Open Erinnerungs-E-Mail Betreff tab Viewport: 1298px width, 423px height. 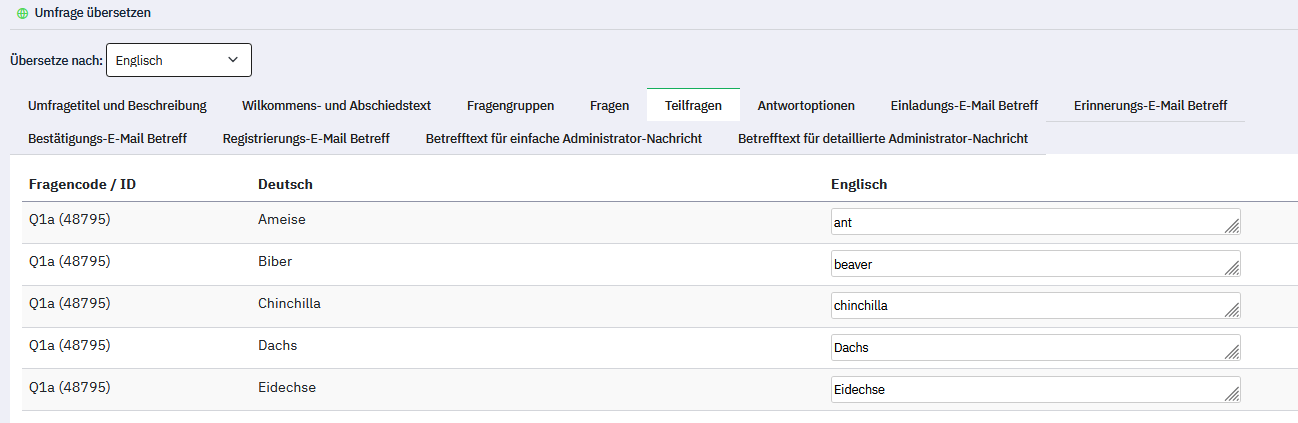pos(1150,105)
